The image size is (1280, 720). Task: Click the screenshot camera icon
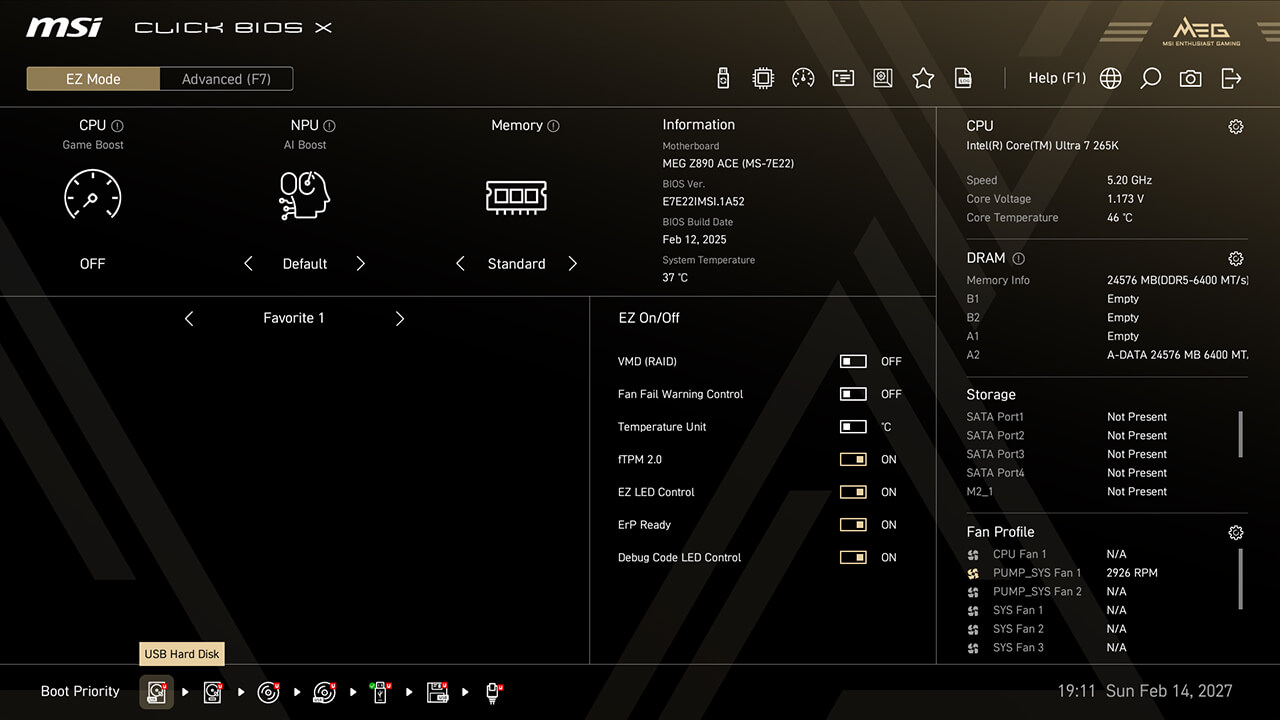pyautogui.click(x=1190, y=78)
